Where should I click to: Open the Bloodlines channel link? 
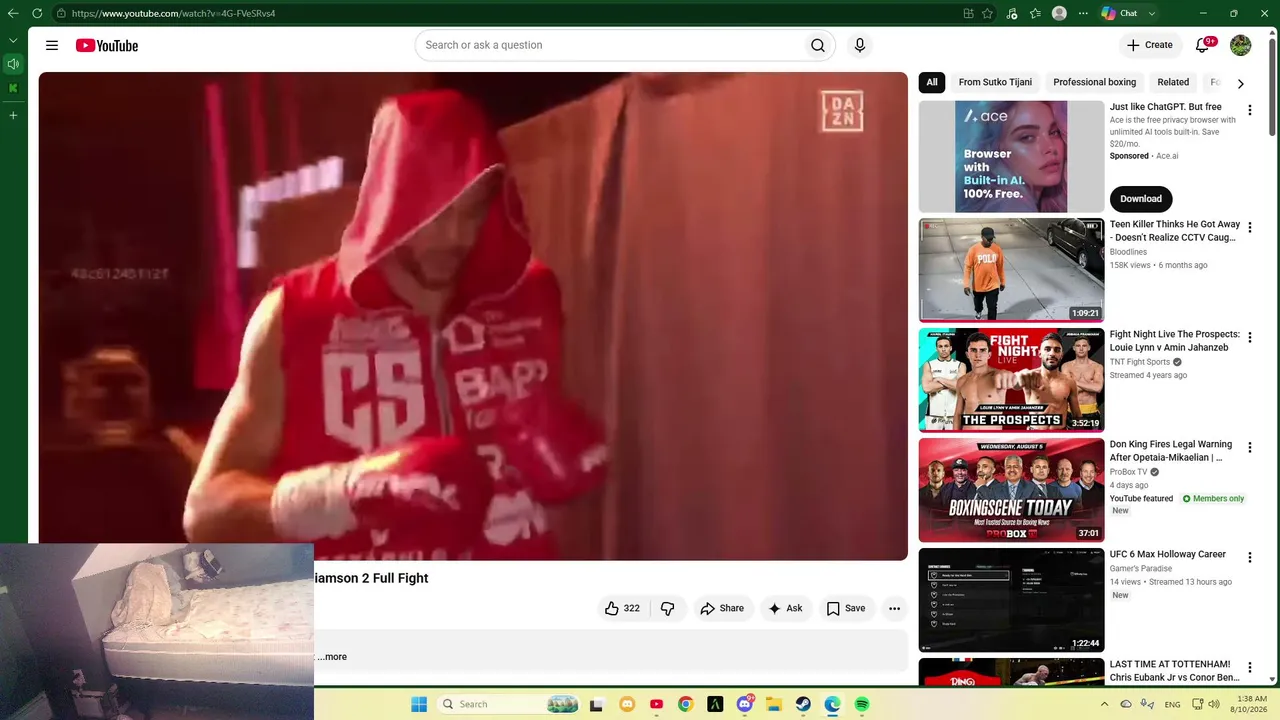click(x=1128, y=252)
